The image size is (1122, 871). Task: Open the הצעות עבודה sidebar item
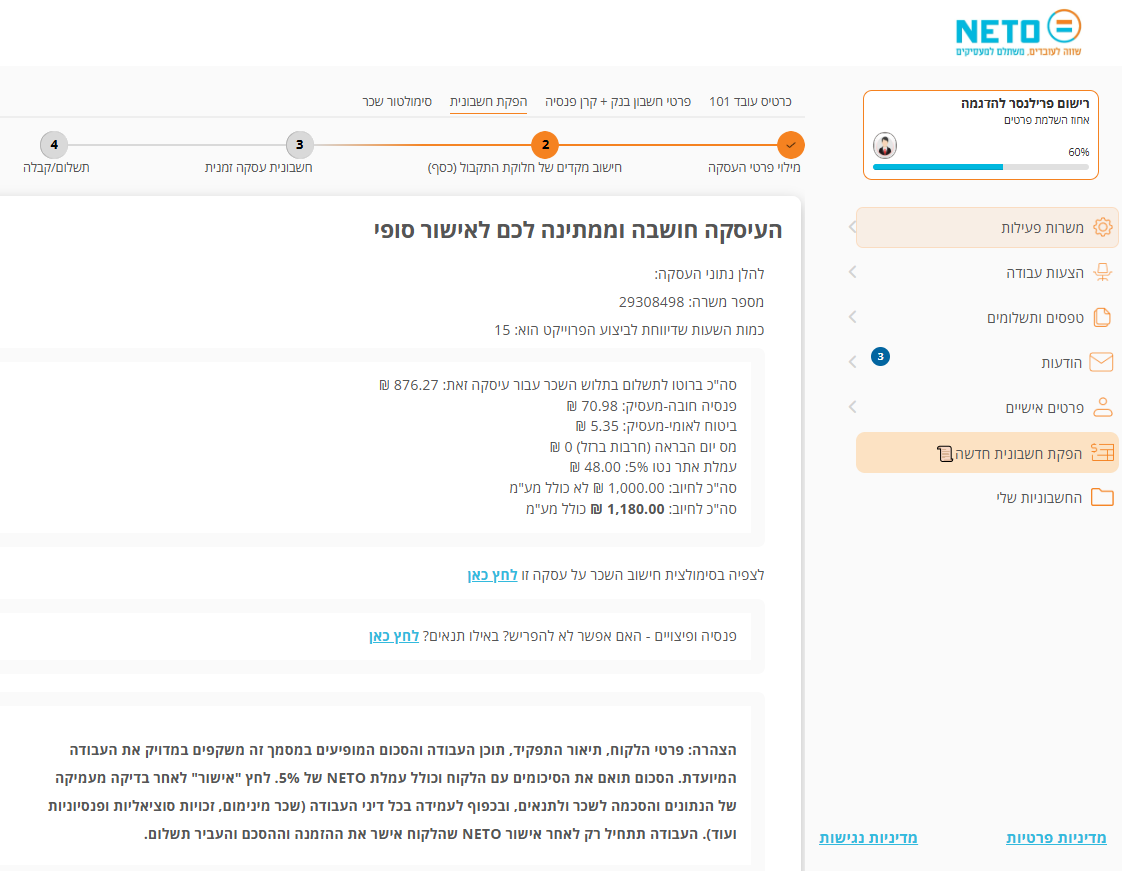pyautogui.click(x=987, y=273)
